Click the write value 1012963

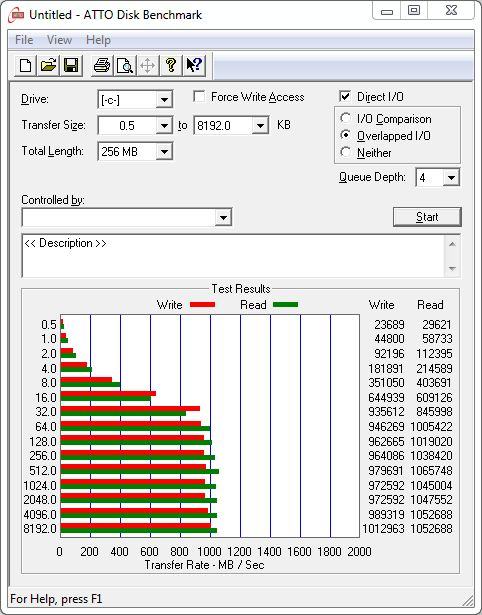pyautogui.click(x=383, y=529)
